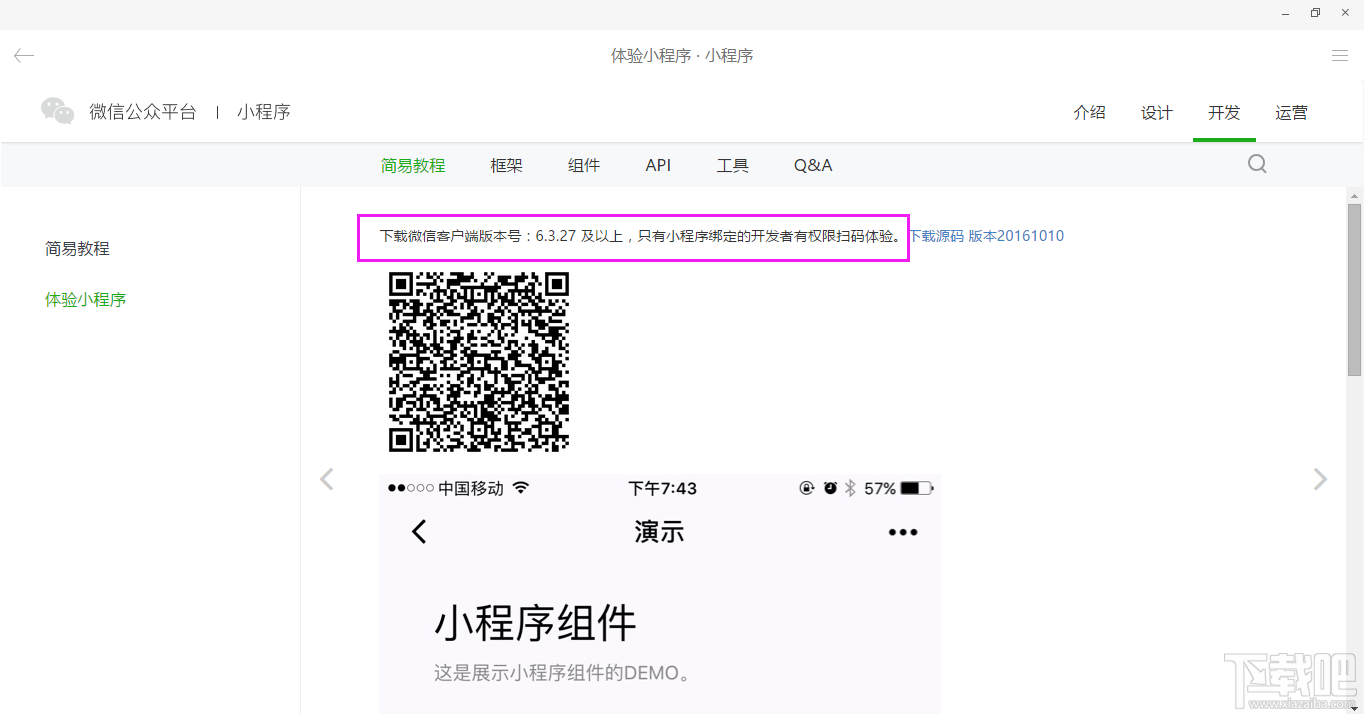The width and height of the screenshot is (1364, 714).
Task: Open the API documentation tab
Action: click(658, 165)
